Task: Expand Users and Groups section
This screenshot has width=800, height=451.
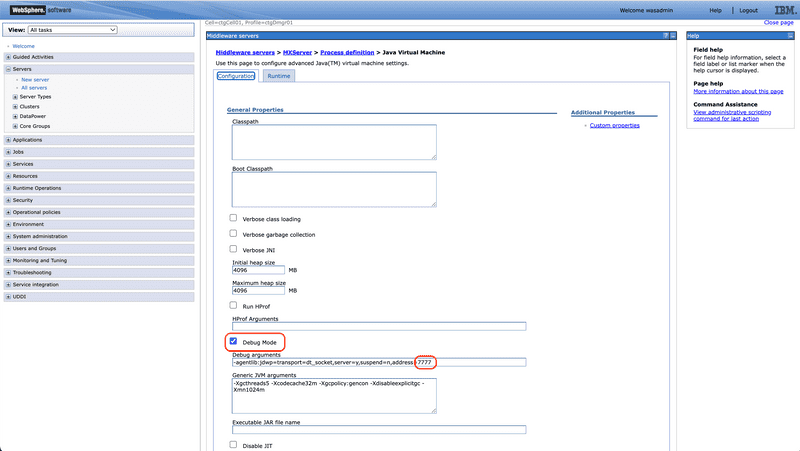Action: [8, 248]
